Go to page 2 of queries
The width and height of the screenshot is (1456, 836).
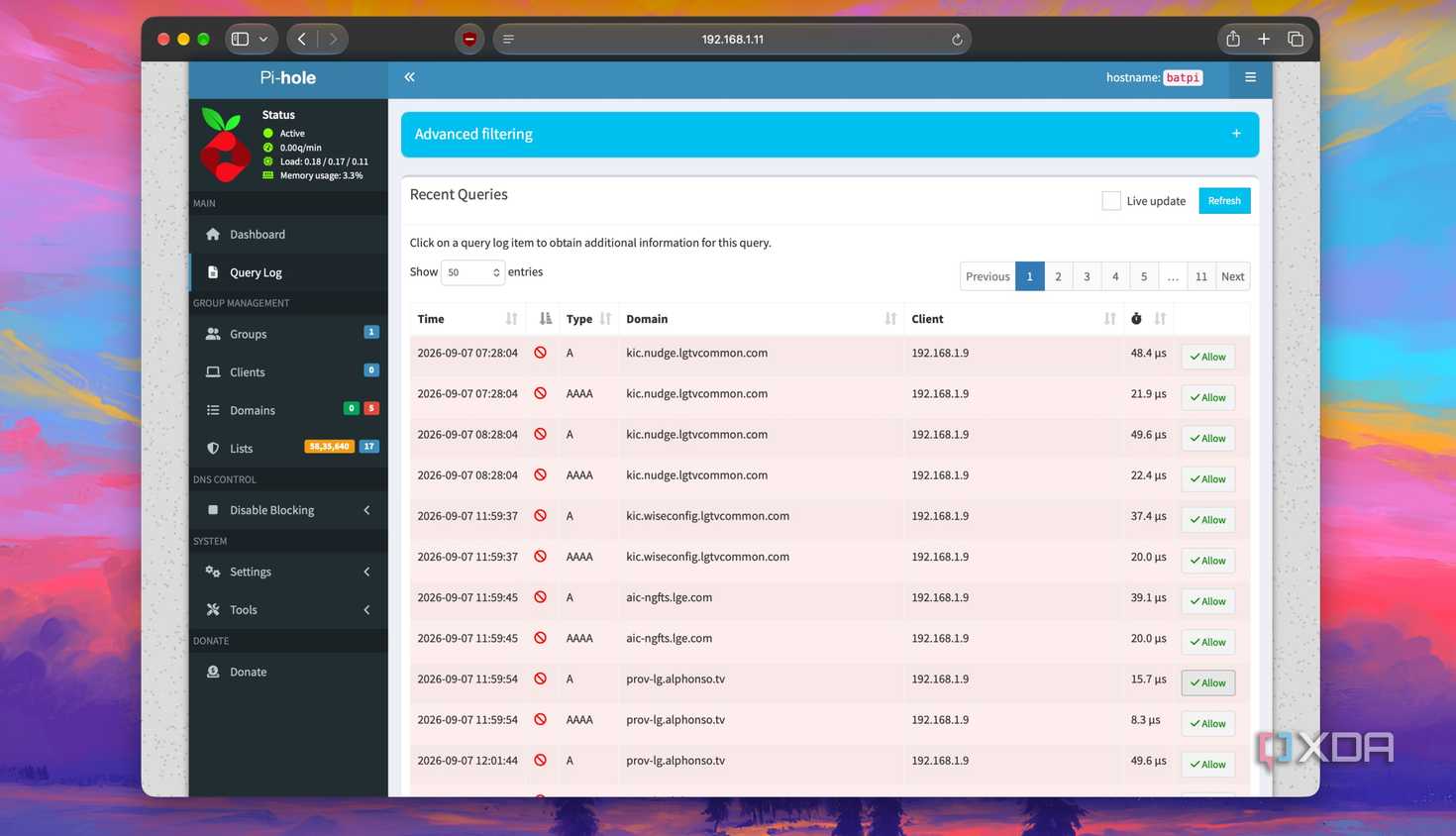[1058, 276]
